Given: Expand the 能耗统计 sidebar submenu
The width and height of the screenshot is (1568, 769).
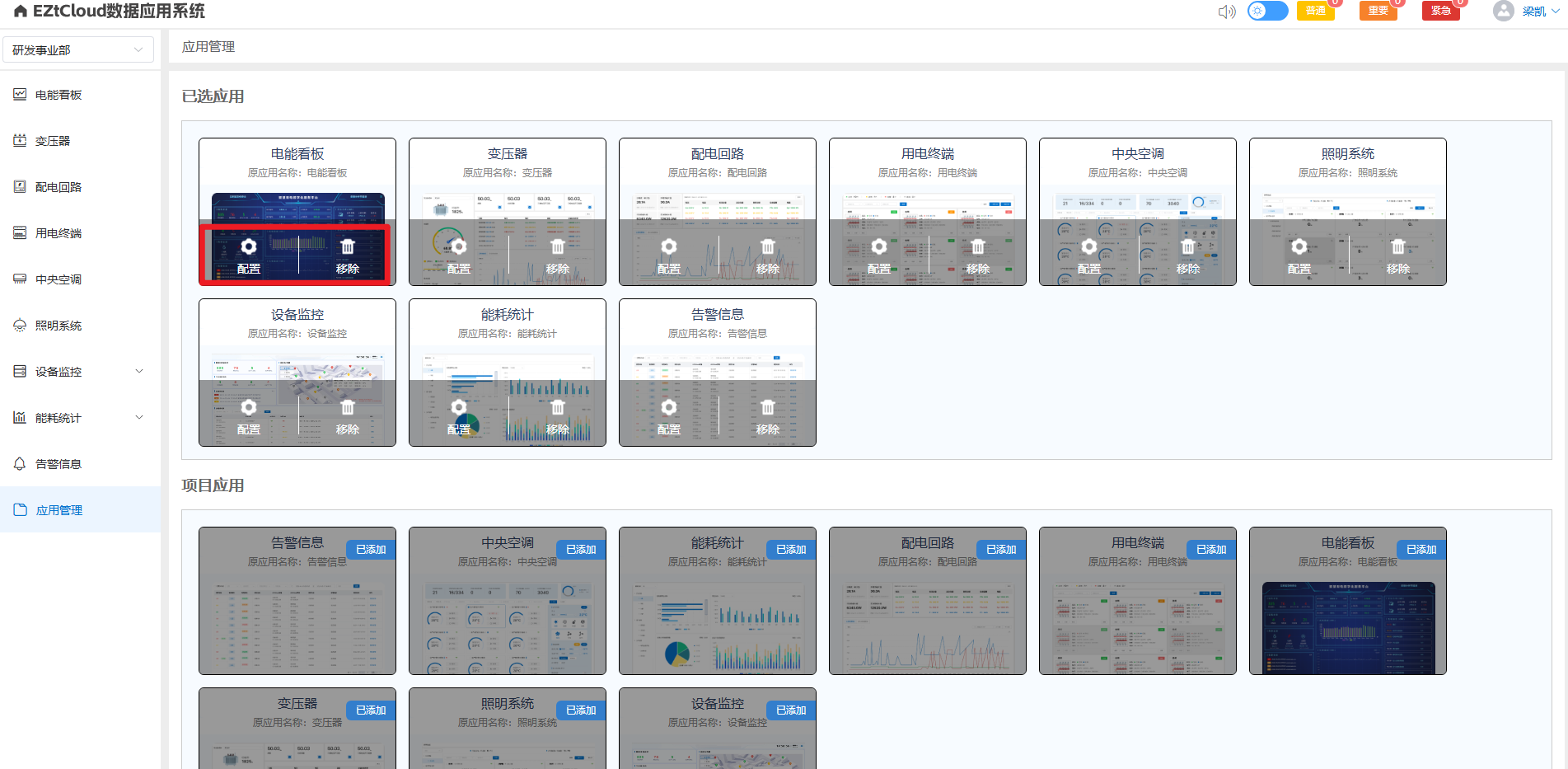Looking at the screenshot, I should (x=139, y=418).
